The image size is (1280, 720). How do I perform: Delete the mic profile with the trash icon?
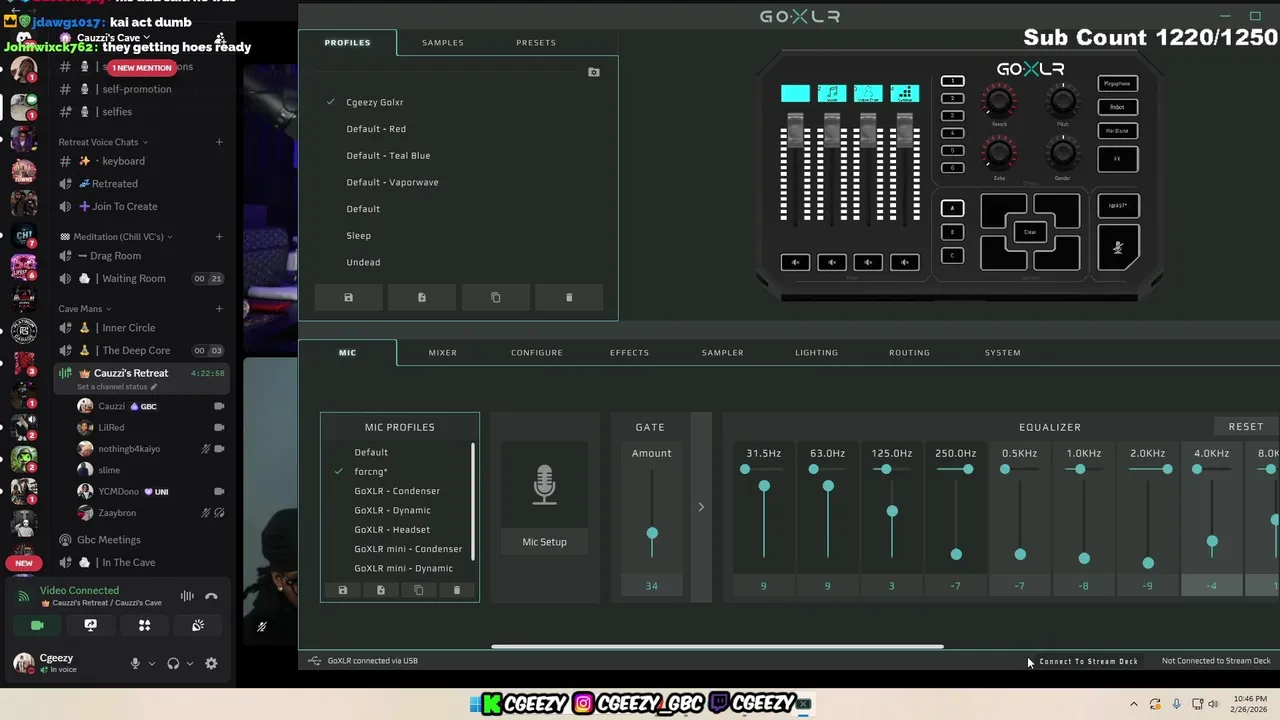pyautogui.click(x=457, y=590)
